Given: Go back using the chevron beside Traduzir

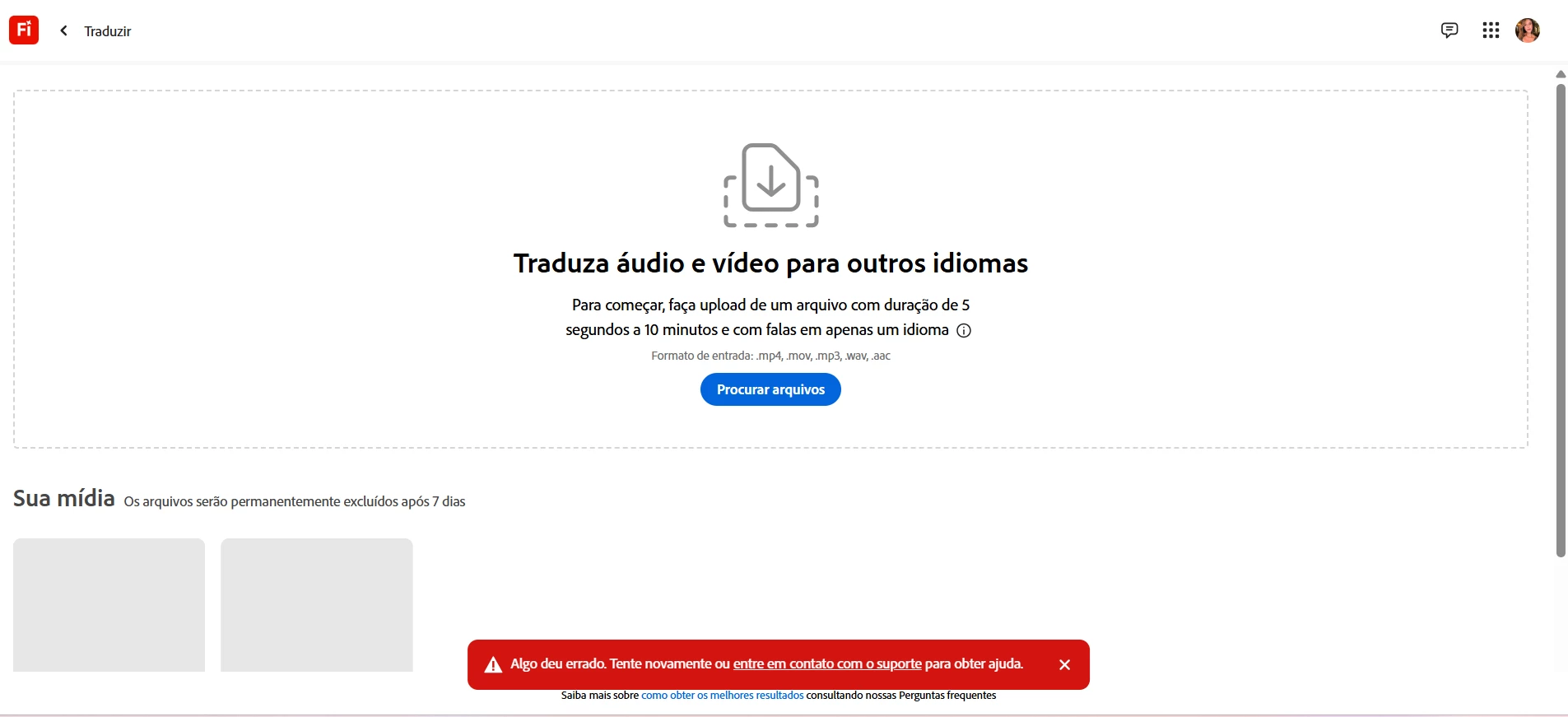Looking at the screenshot, I should [63, 30].
